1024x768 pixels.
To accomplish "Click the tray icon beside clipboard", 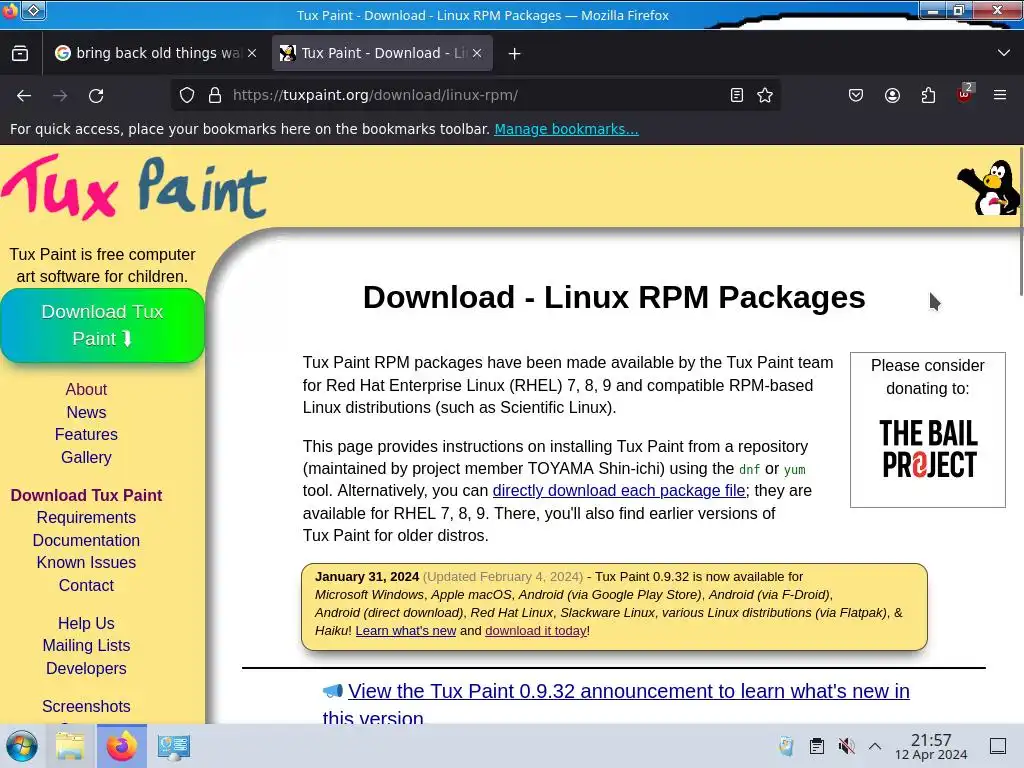I will pos(786,746).
